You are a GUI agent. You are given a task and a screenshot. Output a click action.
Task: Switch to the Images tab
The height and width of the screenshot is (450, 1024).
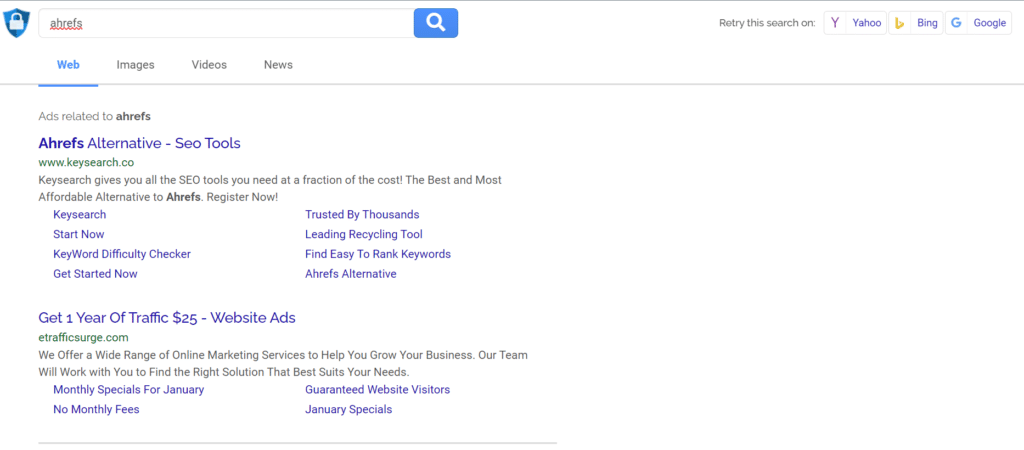coord(135,65)
